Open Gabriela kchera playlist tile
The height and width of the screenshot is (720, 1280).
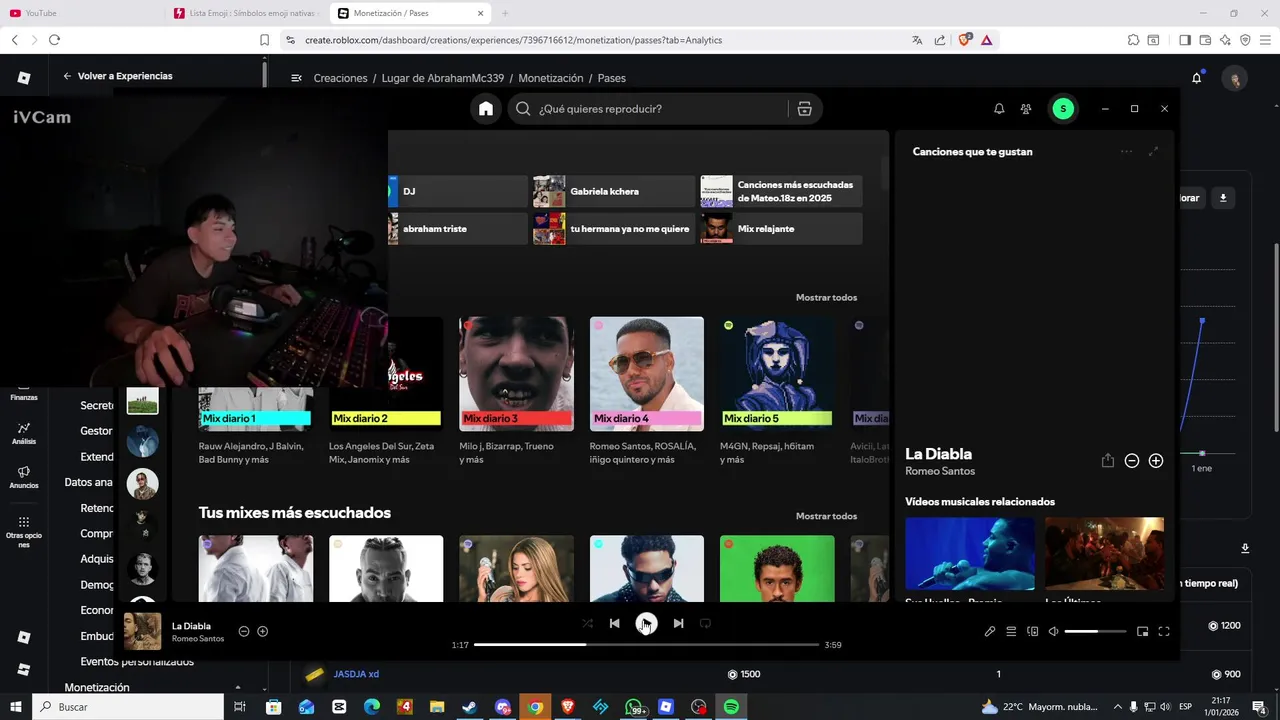tap(614, 191)
